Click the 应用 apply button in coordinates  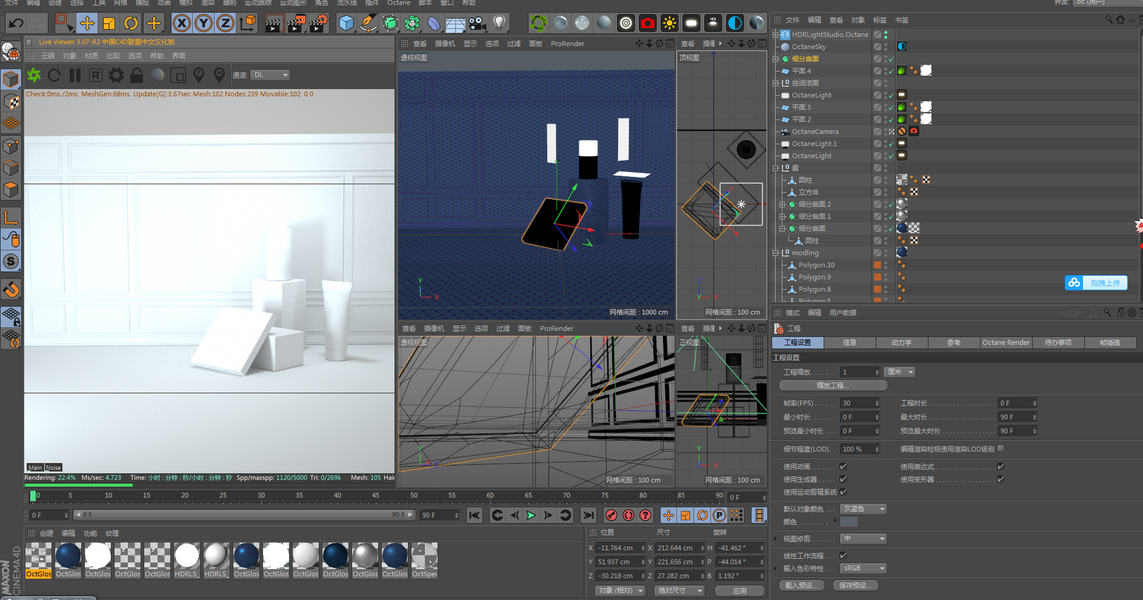(739, 591)
